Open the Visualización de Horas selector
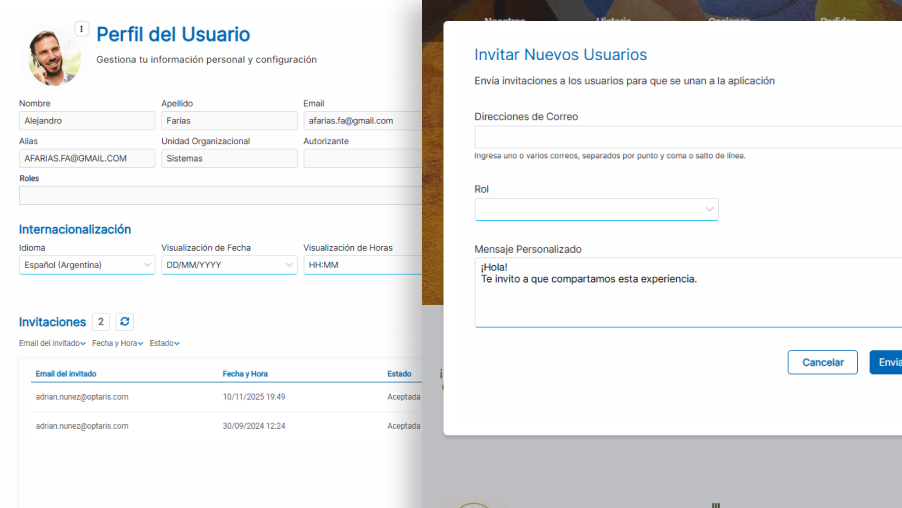This screenshot has height=508, width=902. point(360,265)
